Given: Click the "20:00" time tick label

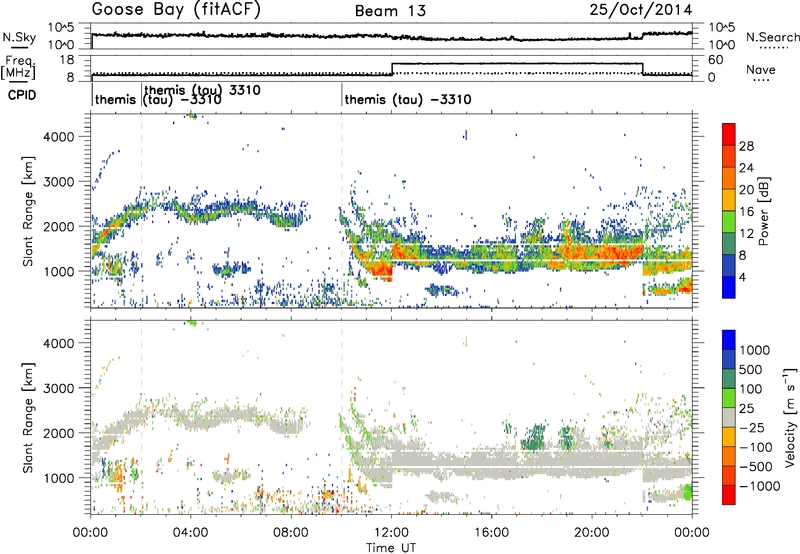Looking at the screenshot, I should point(592,533).
